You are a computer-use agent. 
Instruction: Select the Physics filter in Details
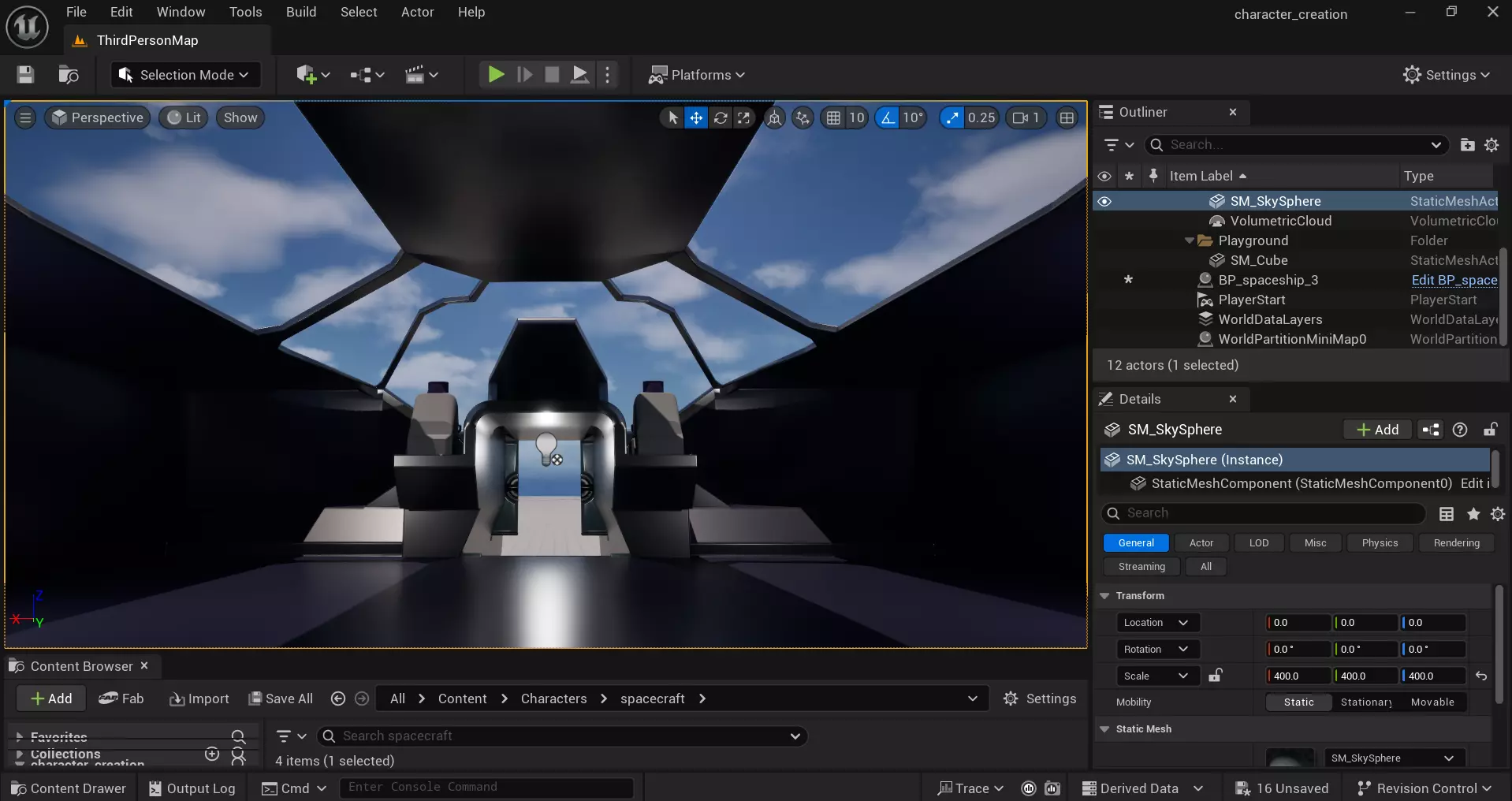pyautogui.click(x=1380, y=543)
